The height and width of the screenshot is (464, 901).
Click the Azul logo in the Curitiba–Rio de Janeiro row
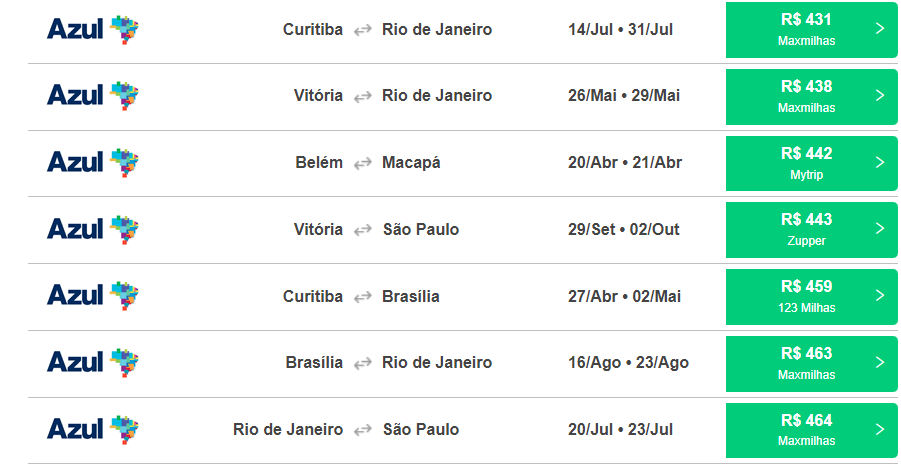click(x=93, y=30)
